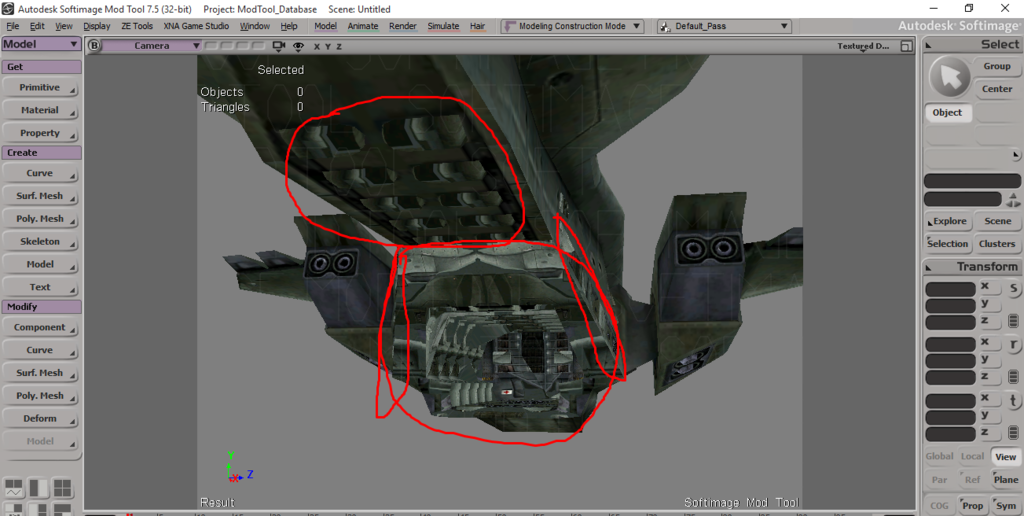Activate the Rotate tool r button
Screen dimensions: 1024x516
1014,344
